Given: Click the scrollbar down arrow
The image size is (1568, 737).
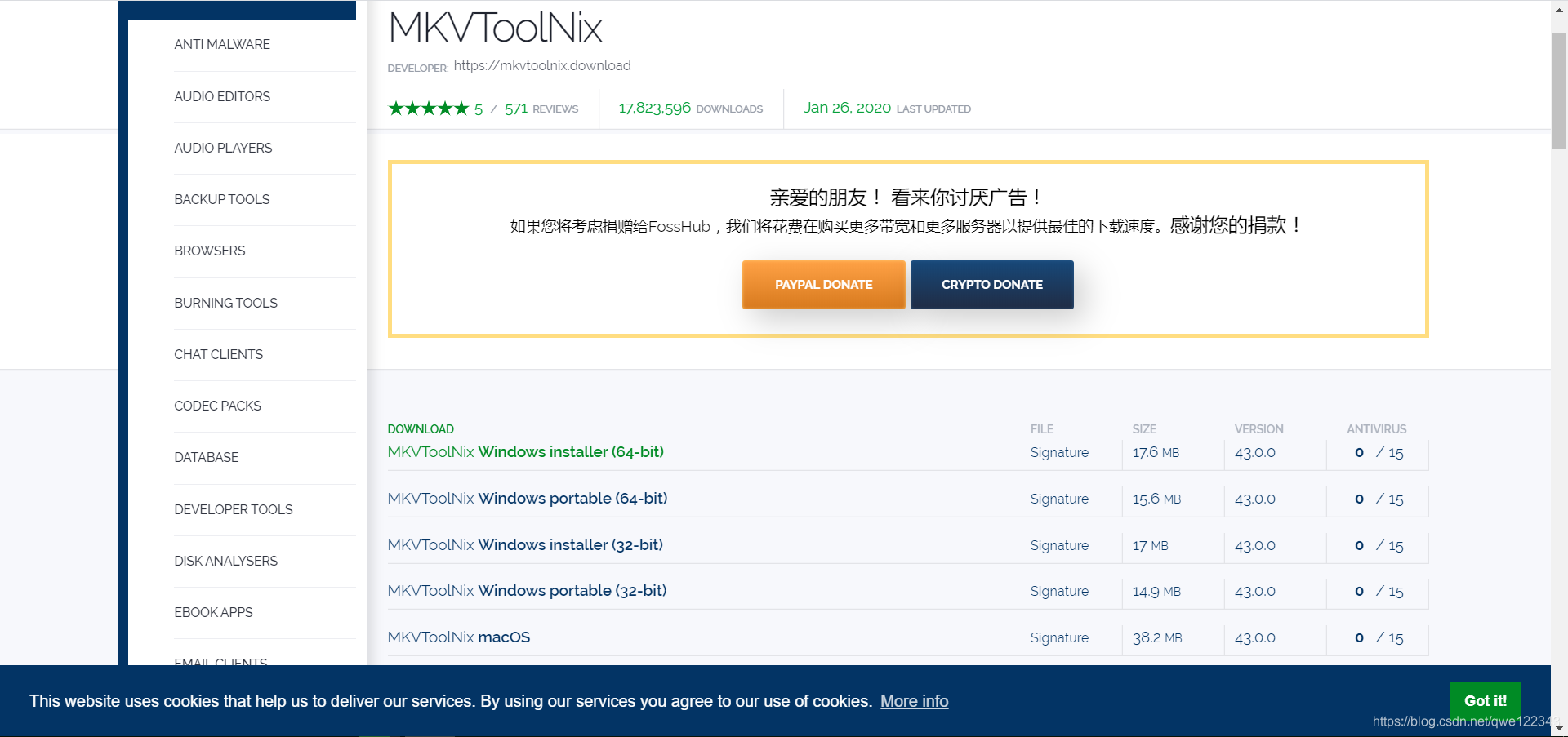Looking at the screenshot, I should [1559, 729].
